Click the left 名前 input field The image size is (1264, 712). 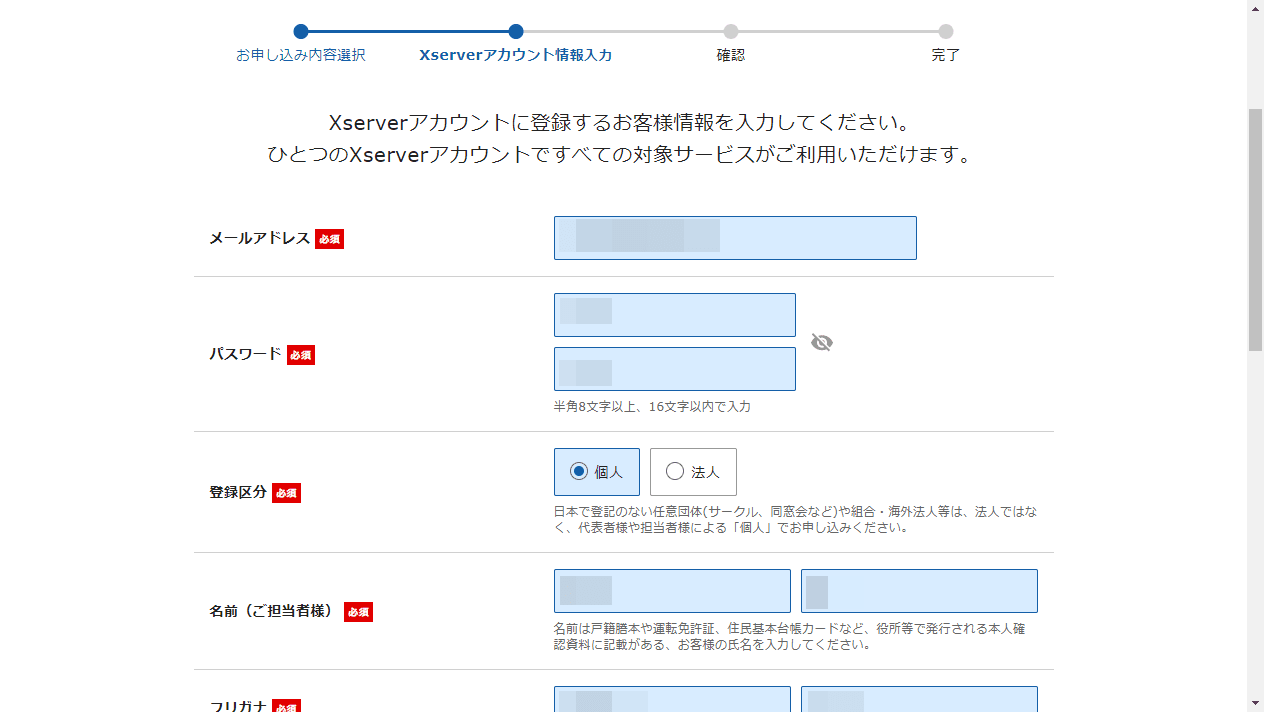pos(672,591)
